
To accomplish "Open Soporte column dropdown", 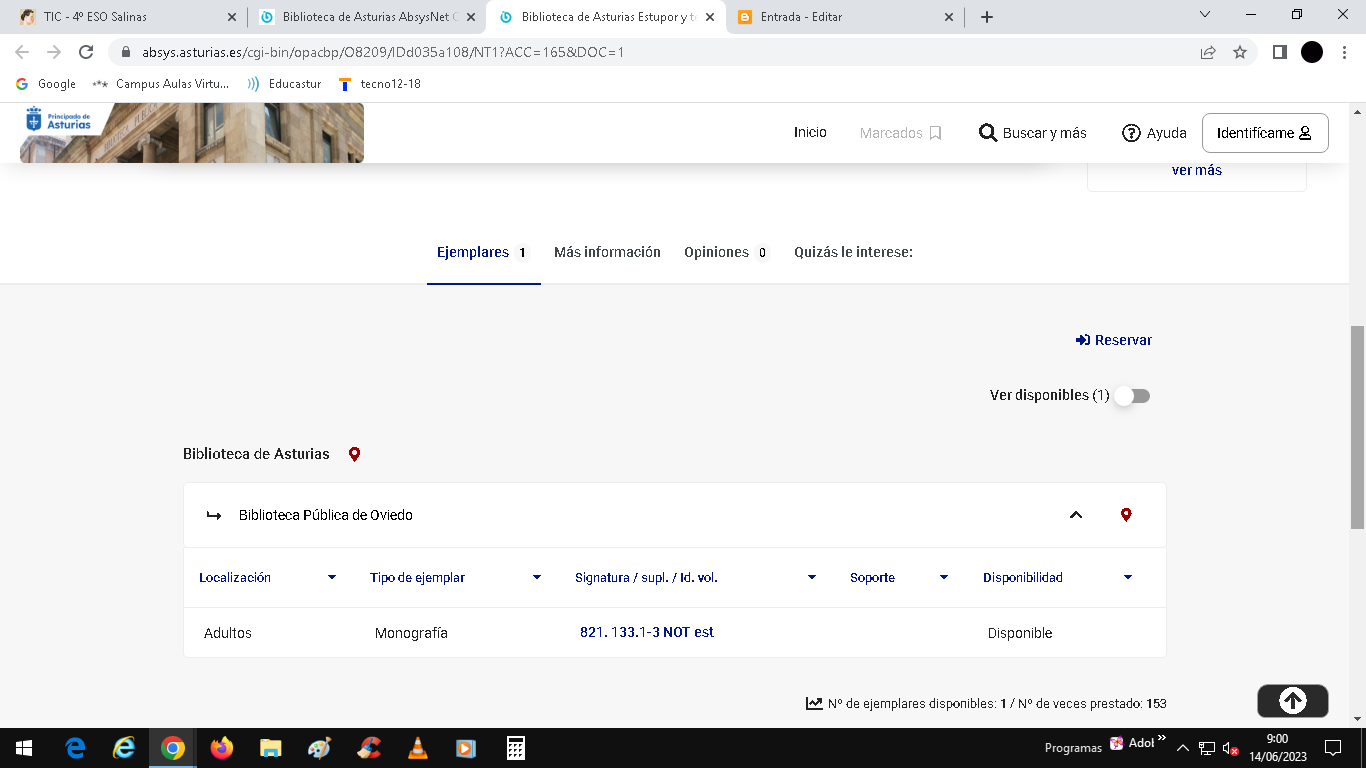I will pyautogui.click(x=944, y=578).
